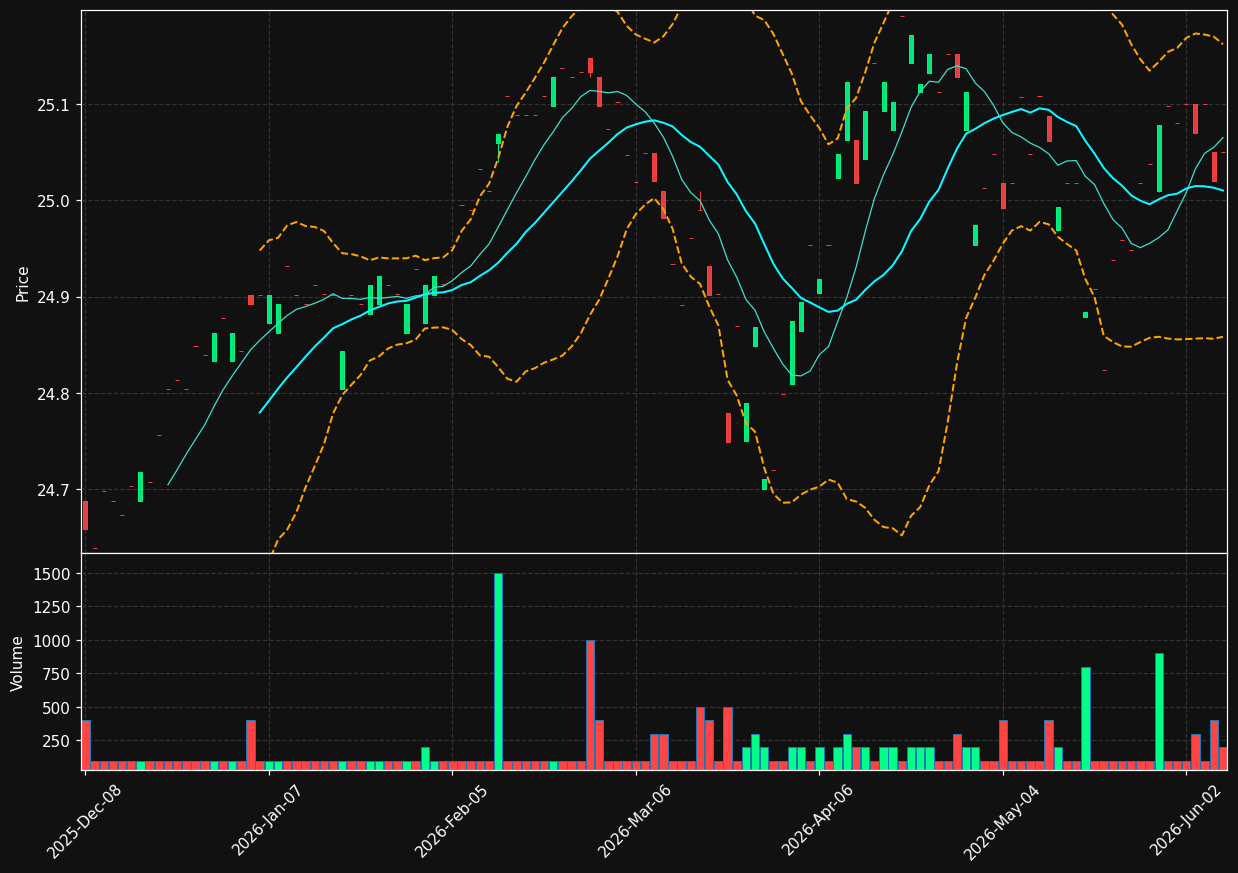Select the 2026-Mar-06 date label

click(634, 820)
